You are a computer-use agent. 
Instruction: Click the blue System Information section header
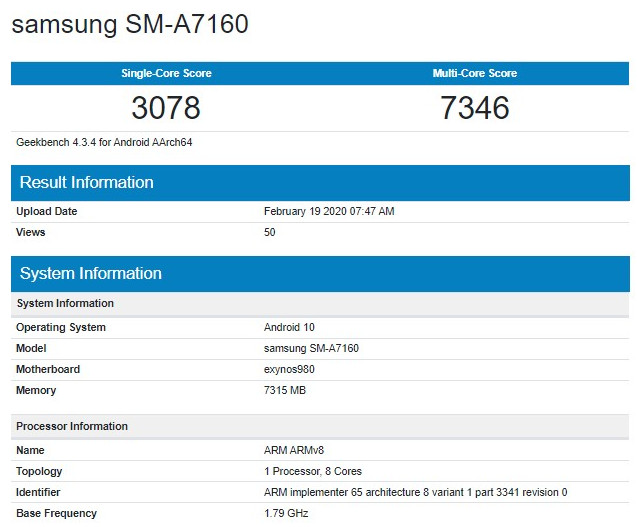pyautogui.click(x=320, y=274)
